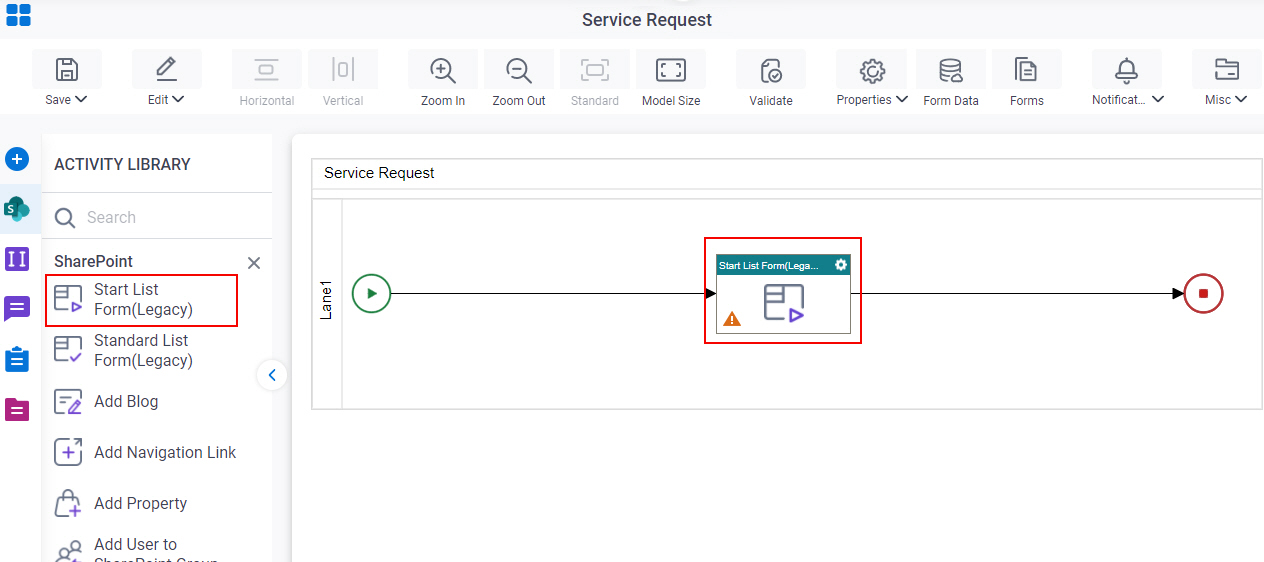This screenshot has width=1264, height=562.
Task: Expand the Misc dropdown arrow
Action: (1241, 99)
